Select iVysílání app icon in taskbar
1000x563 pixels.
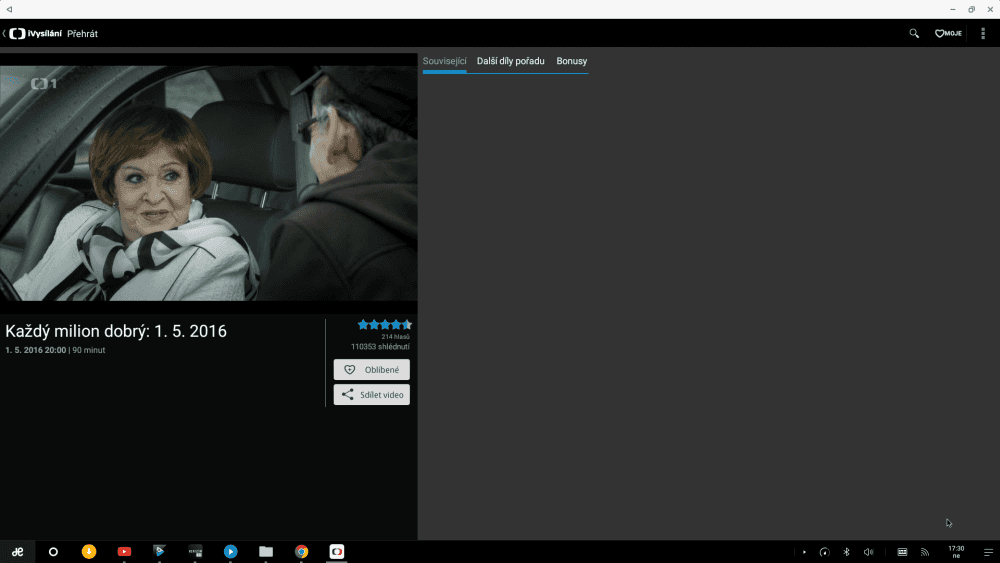pos(337,552)
